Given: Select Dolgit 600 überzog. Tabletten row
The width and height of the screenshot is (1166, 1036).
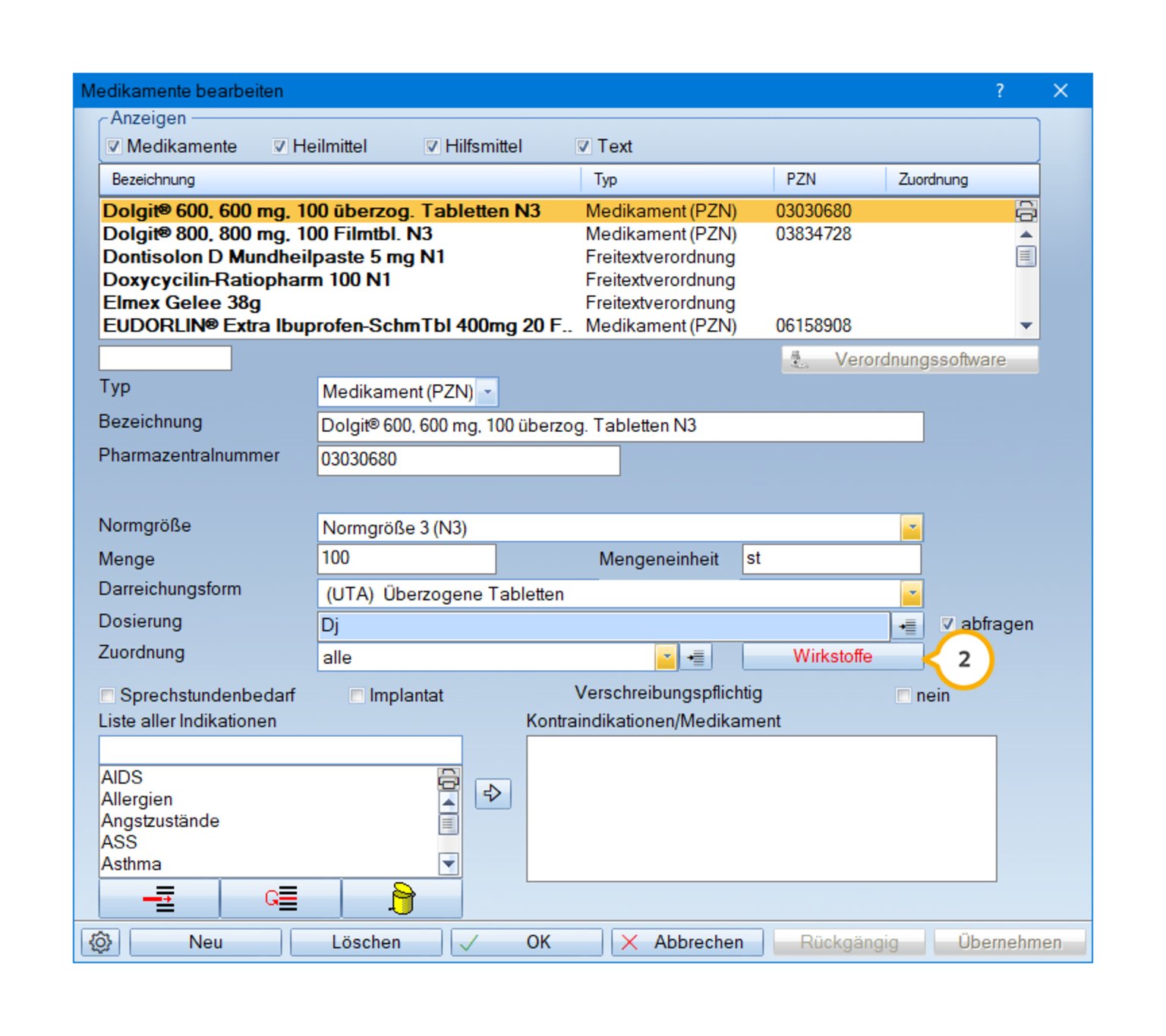Looking at the screenshot, I should (x=557, y=211).
